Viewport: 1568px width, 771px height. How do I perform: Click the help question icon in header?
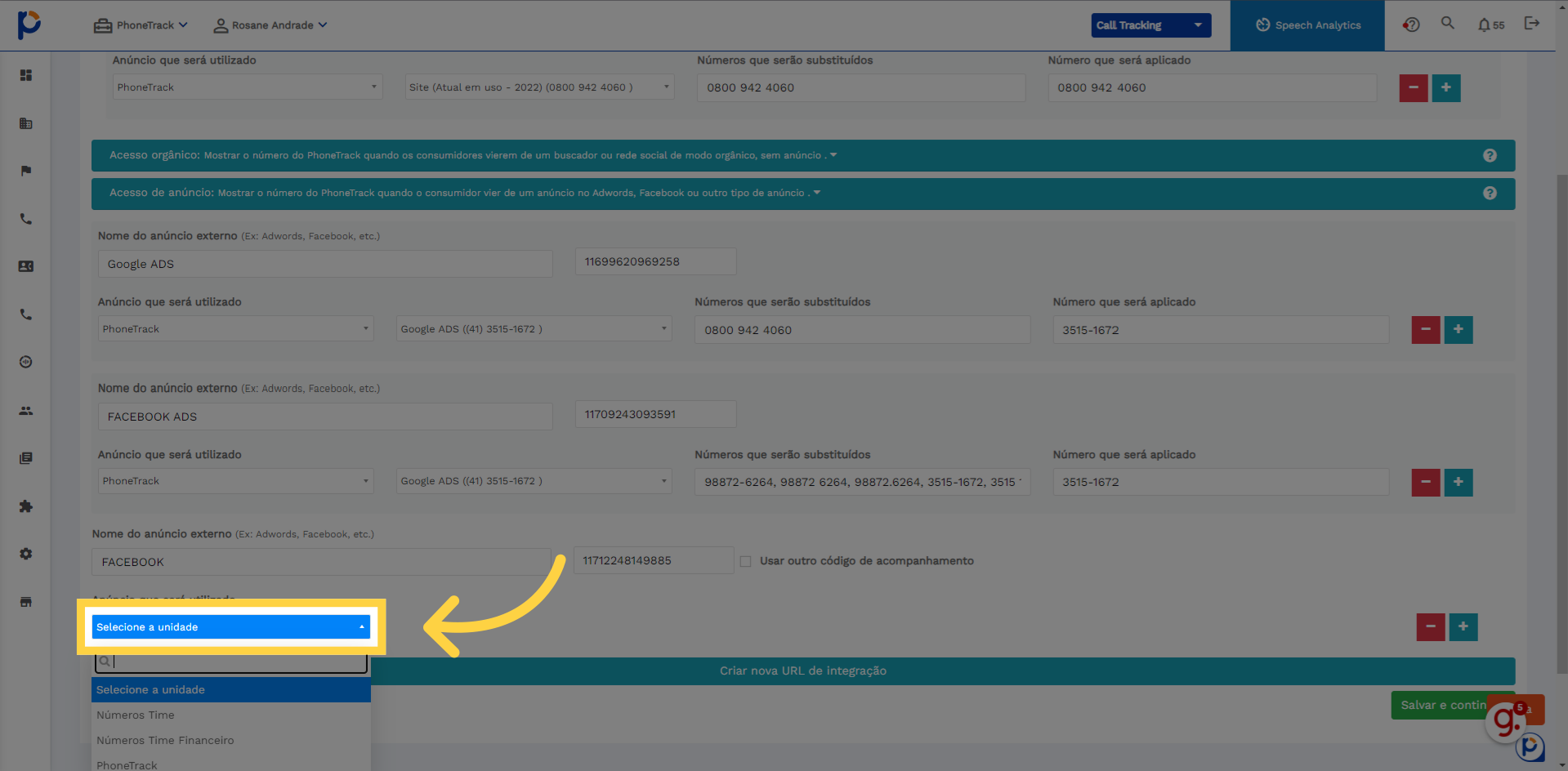[x=1411, y=25]
